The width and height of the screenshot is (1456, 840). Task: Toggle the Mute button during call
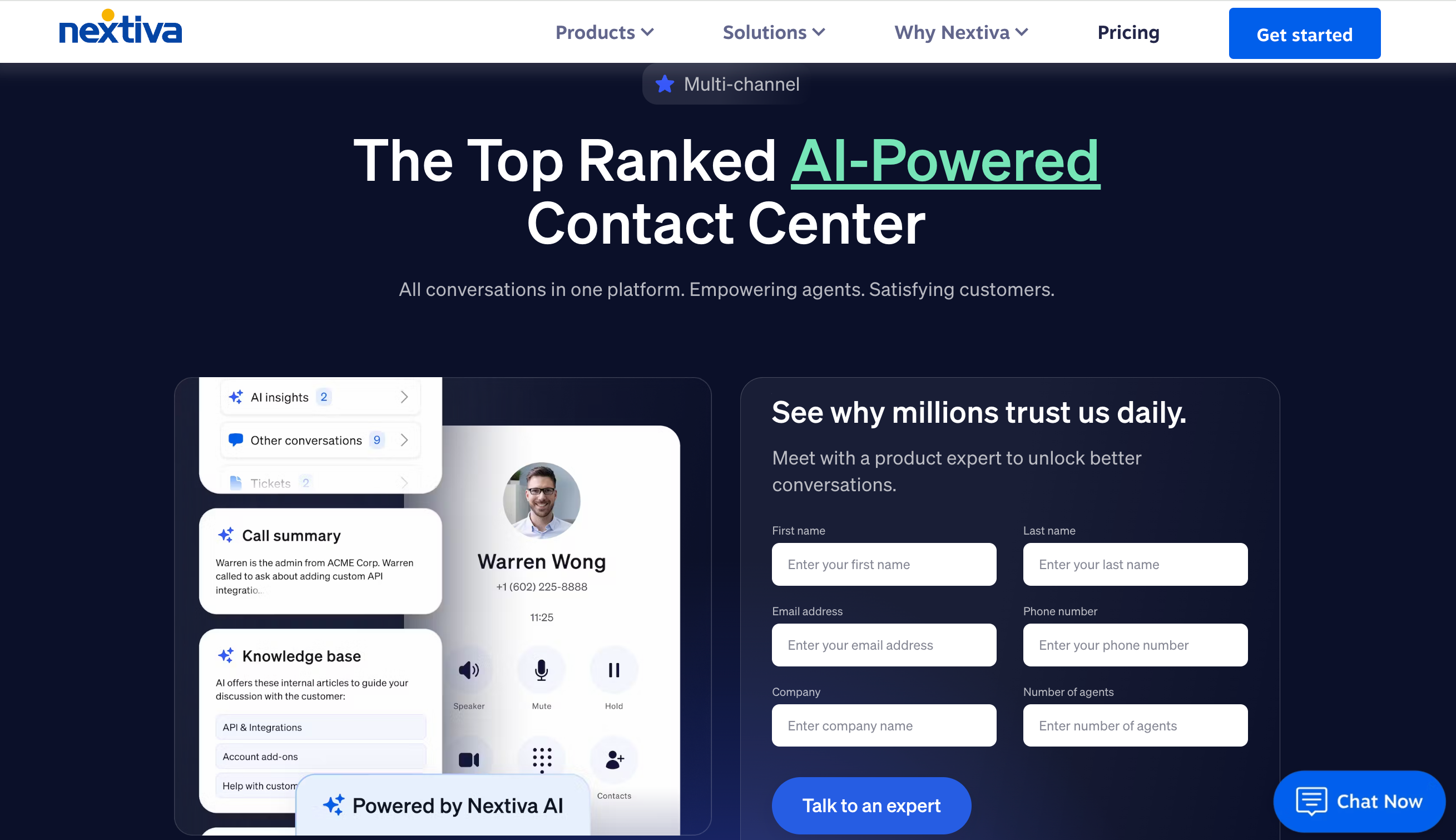click(540, 669)
